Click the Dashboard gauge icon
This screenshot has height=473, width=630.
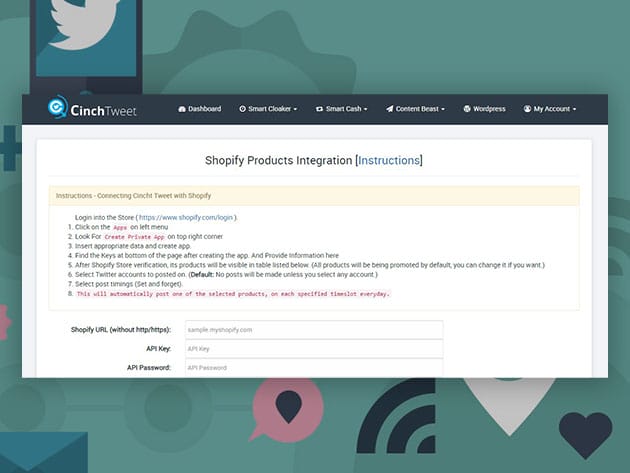(182, 109)
